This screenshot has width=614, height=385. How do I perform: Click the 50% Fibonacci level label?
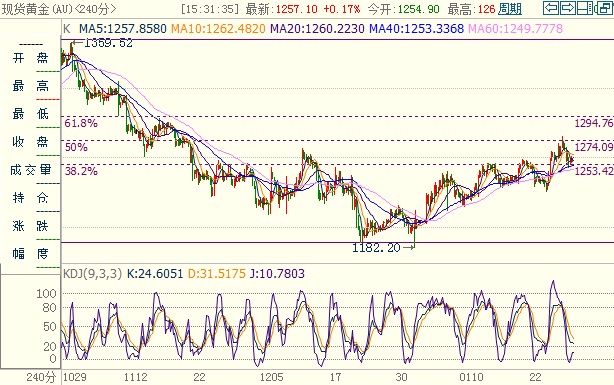[76, 147]
